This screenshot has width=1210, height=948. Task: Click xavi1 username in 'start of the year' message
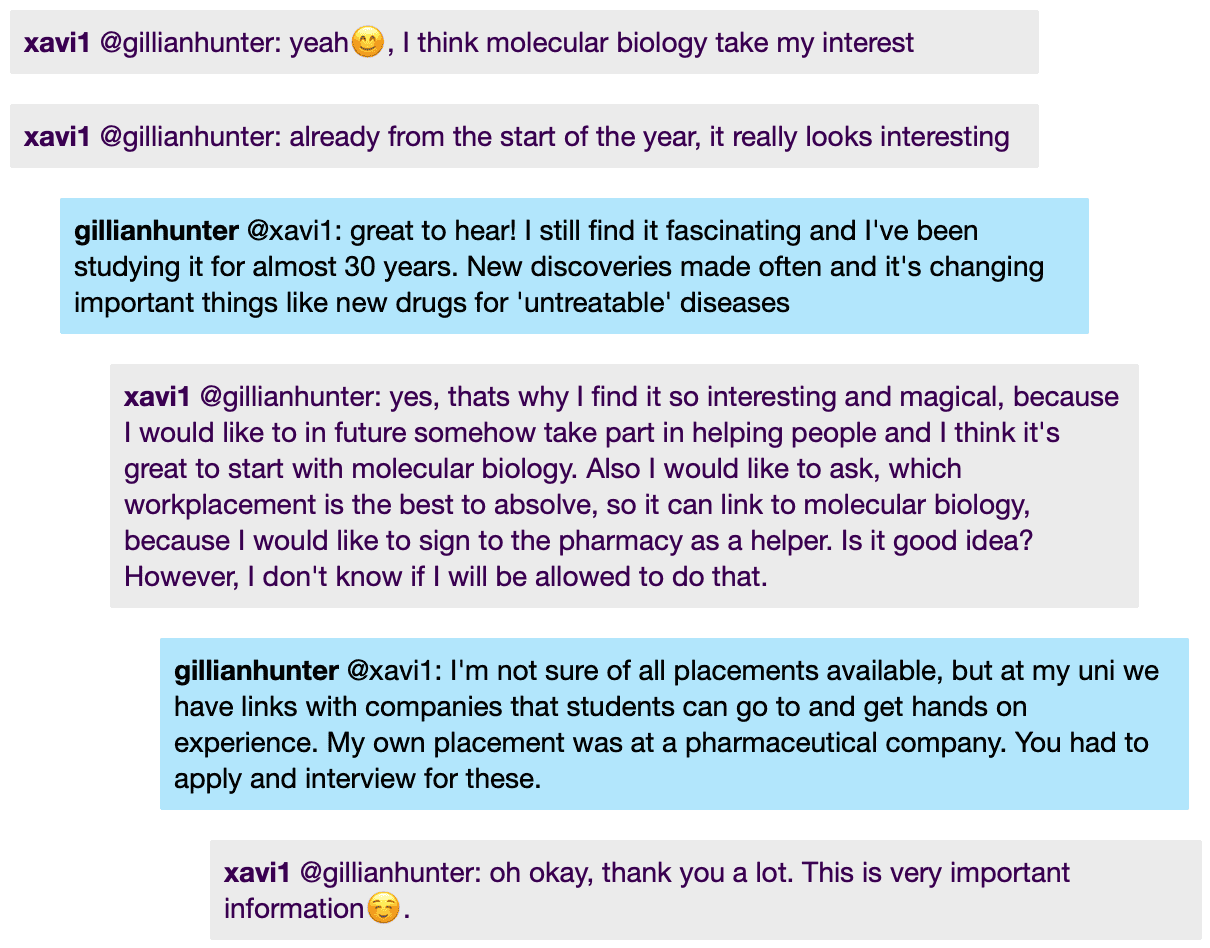tap(57, 136)
